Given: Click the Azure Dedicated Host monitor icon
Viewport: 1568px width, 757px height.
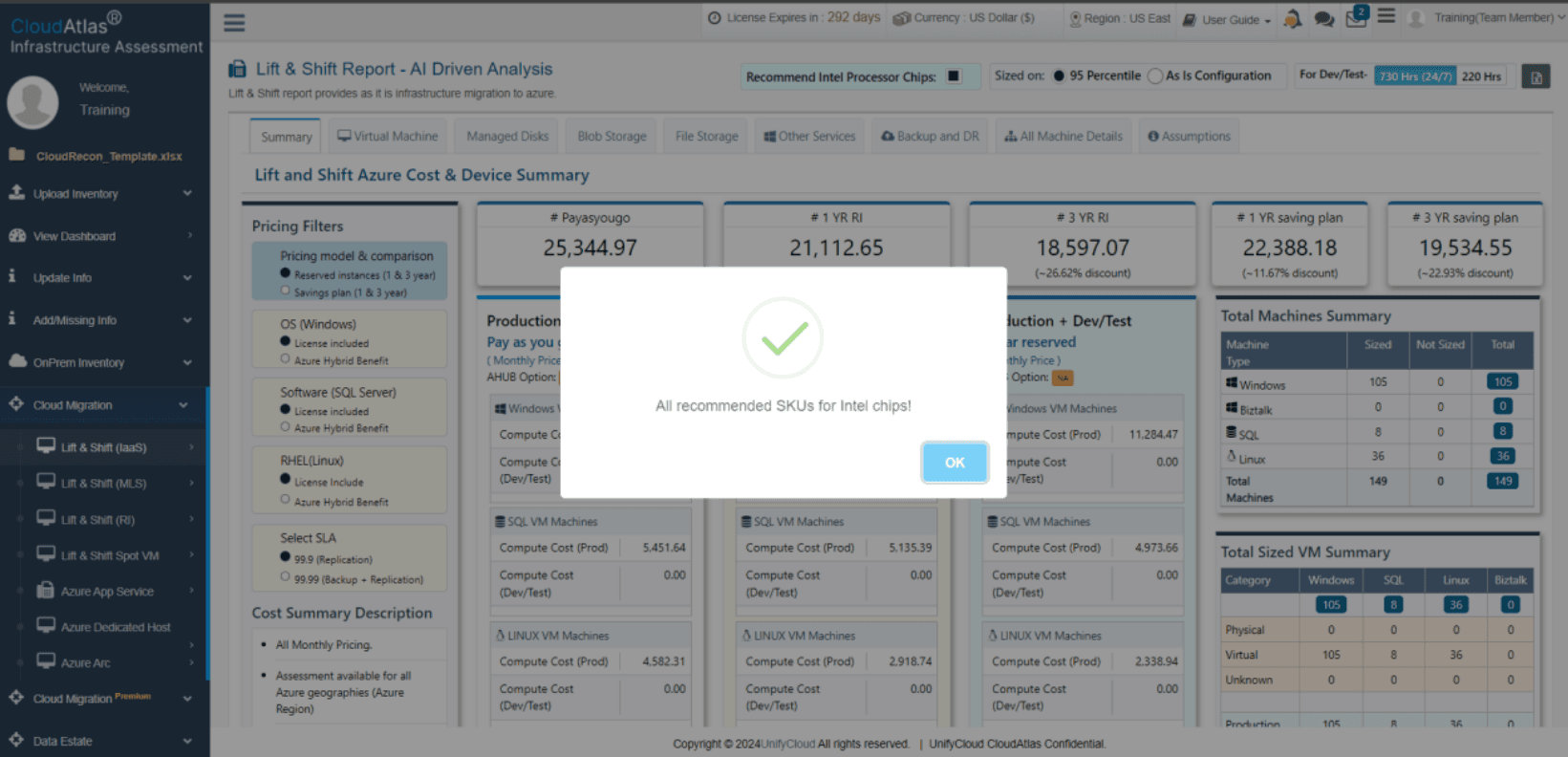Looking at the screenshot, I should 45,625.
